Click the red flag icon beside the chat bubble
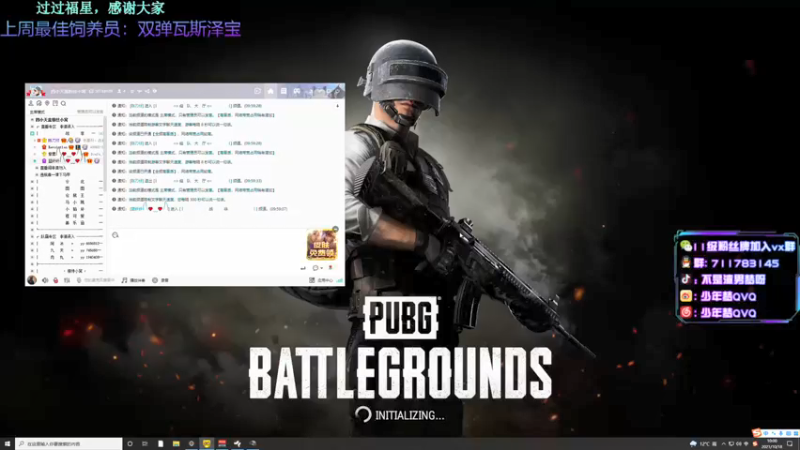The width and height of the screenshot is (800, 450). (x=330, y=267)
